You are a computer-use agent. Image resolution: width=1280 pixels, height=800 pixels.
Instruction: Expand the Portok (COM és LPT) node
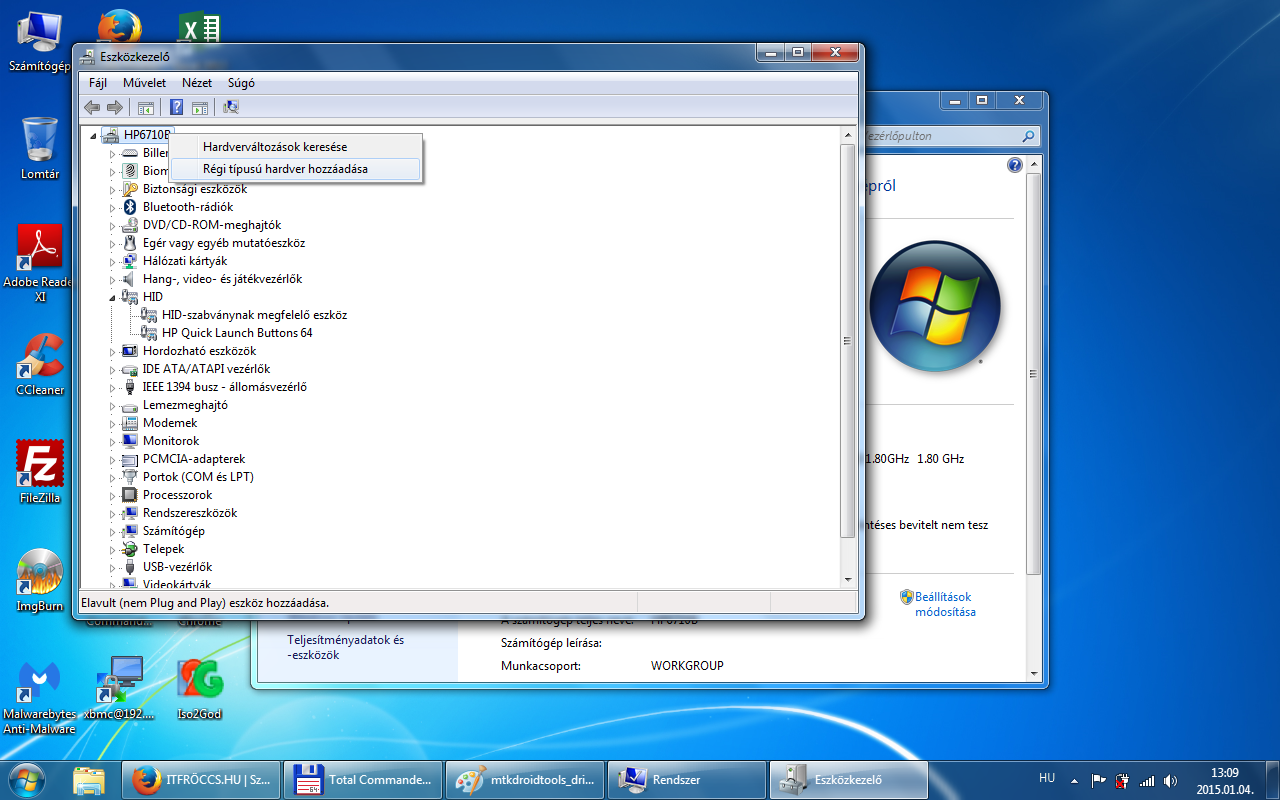(113, 477)
